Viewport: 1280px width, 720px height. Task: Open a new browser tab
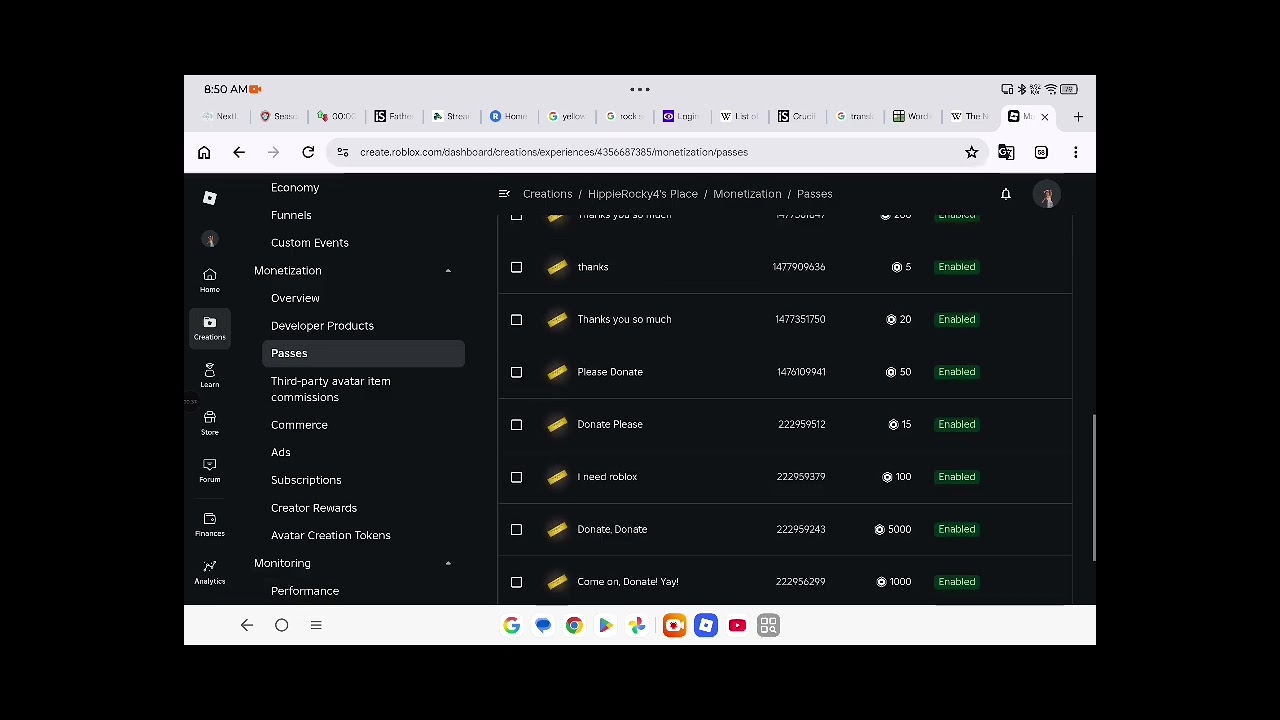(x=1078, y=117)
